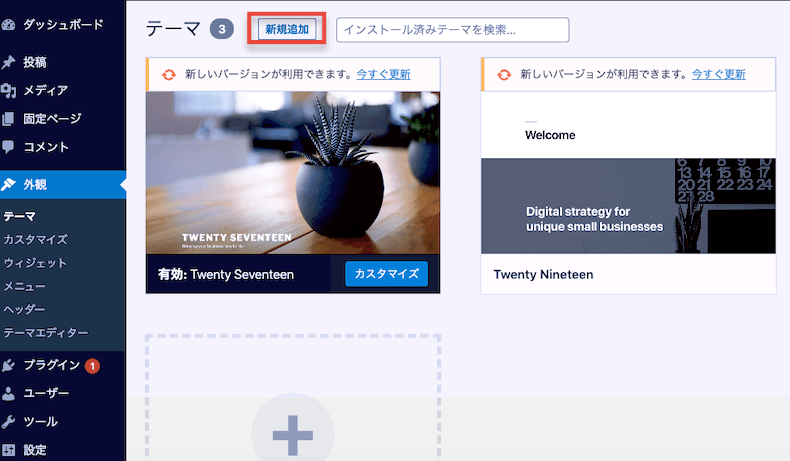Image resolution: width=790 pixels, height=461 pixels.
Task: Click the Twenty Seventeen theme screenshot
Action: pos(293,173)
